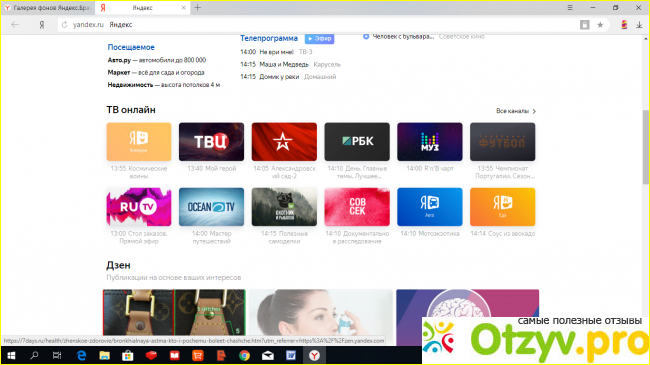Click the Yandex Я home button
Screen dimensions: 650x365
pyautogui.click(x=42, y=25)
